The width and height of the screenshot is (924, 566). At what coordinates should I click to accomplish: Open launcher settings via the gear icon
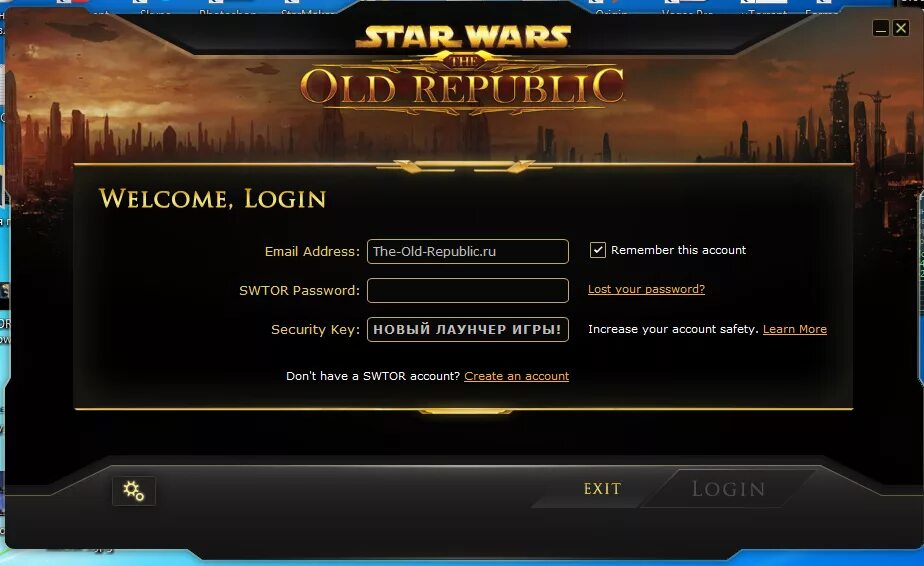[134, 491]
